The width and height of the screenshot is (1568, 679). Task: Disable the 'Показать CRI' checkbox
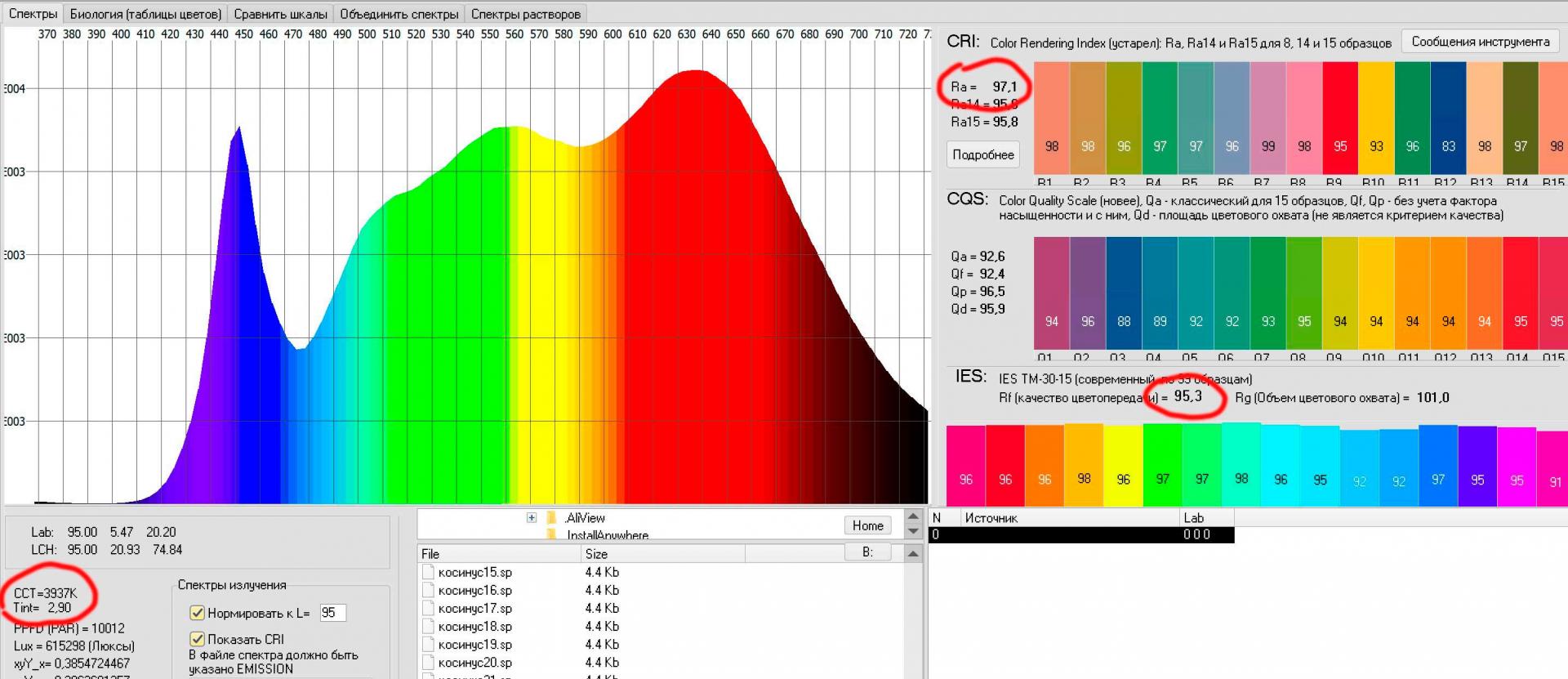[x=197, y=639]
